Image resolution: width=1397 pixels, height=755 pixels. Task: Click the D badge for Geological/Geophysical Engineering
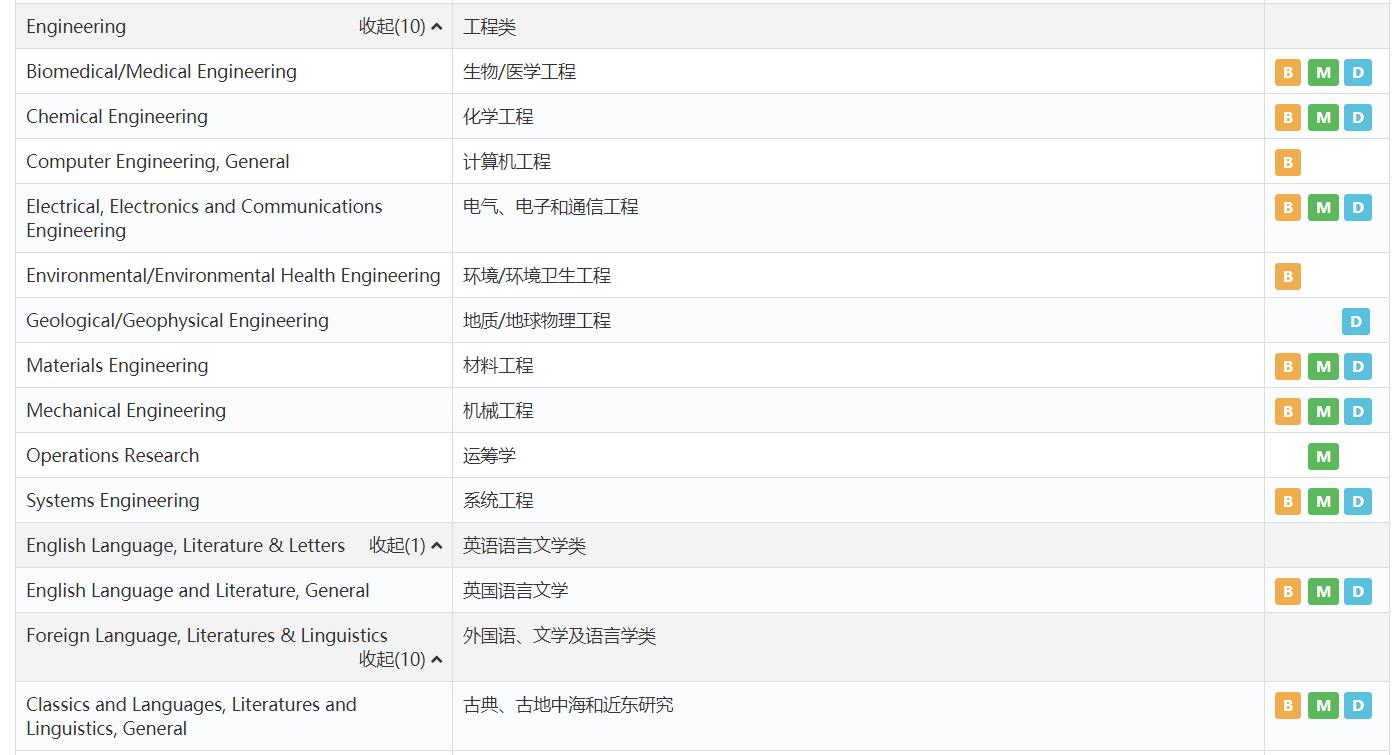click(1357, 322)
